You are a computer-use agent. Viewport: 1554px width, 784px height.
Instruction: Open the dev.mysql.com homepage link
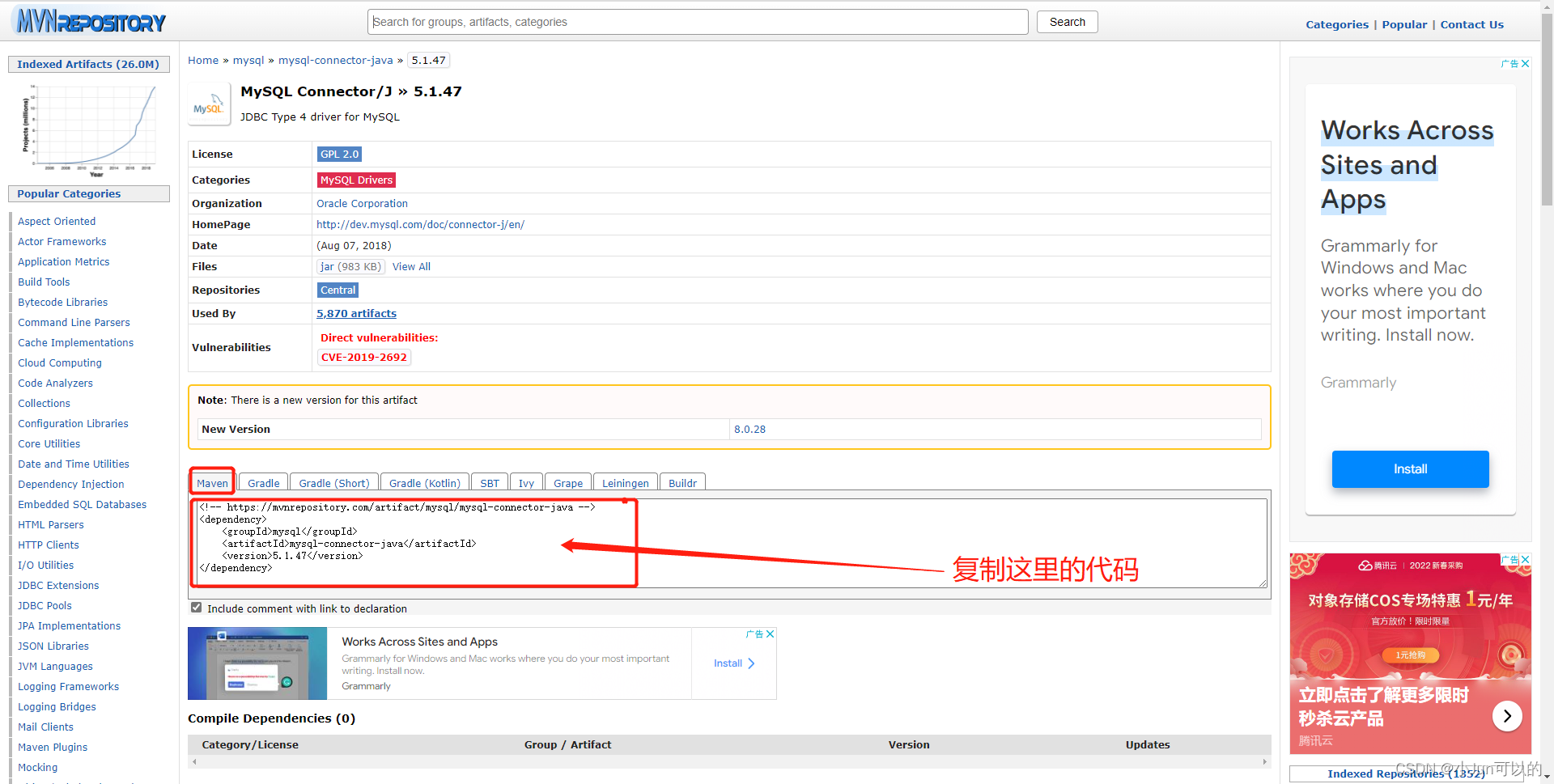(420, 225)
